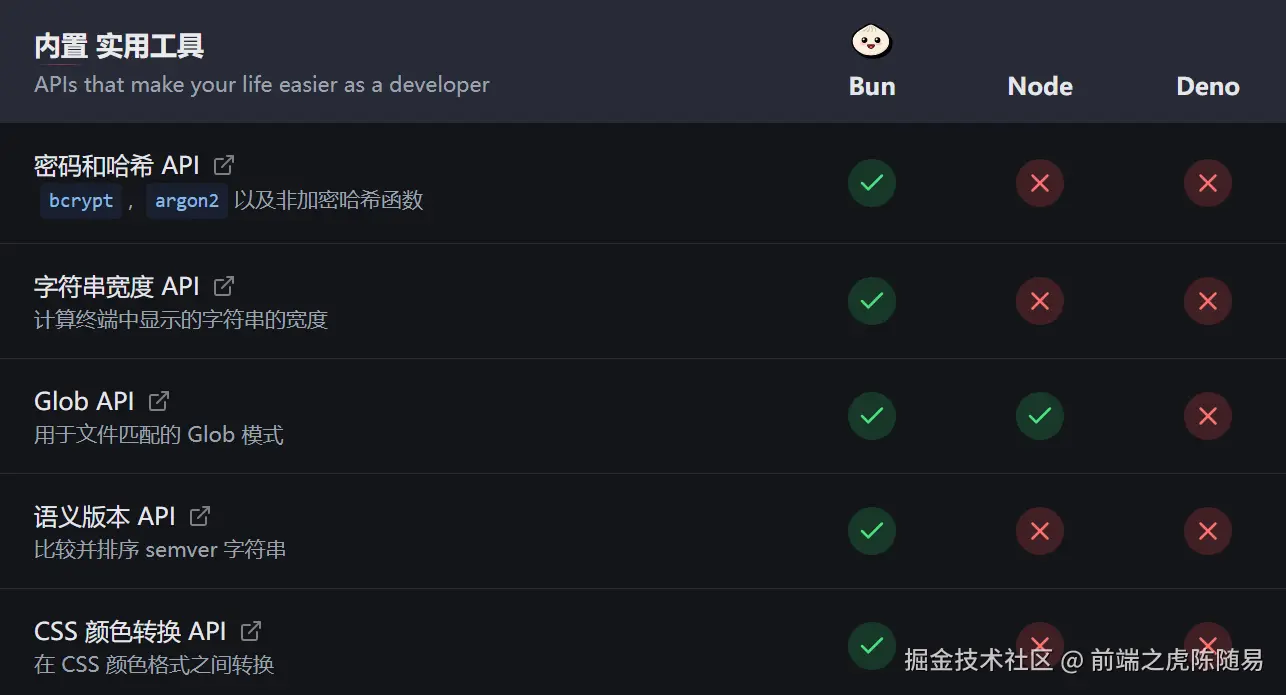Click the argon2 code badge
The height and width of the screenshot is (695, 1286).
pos(187,201)
